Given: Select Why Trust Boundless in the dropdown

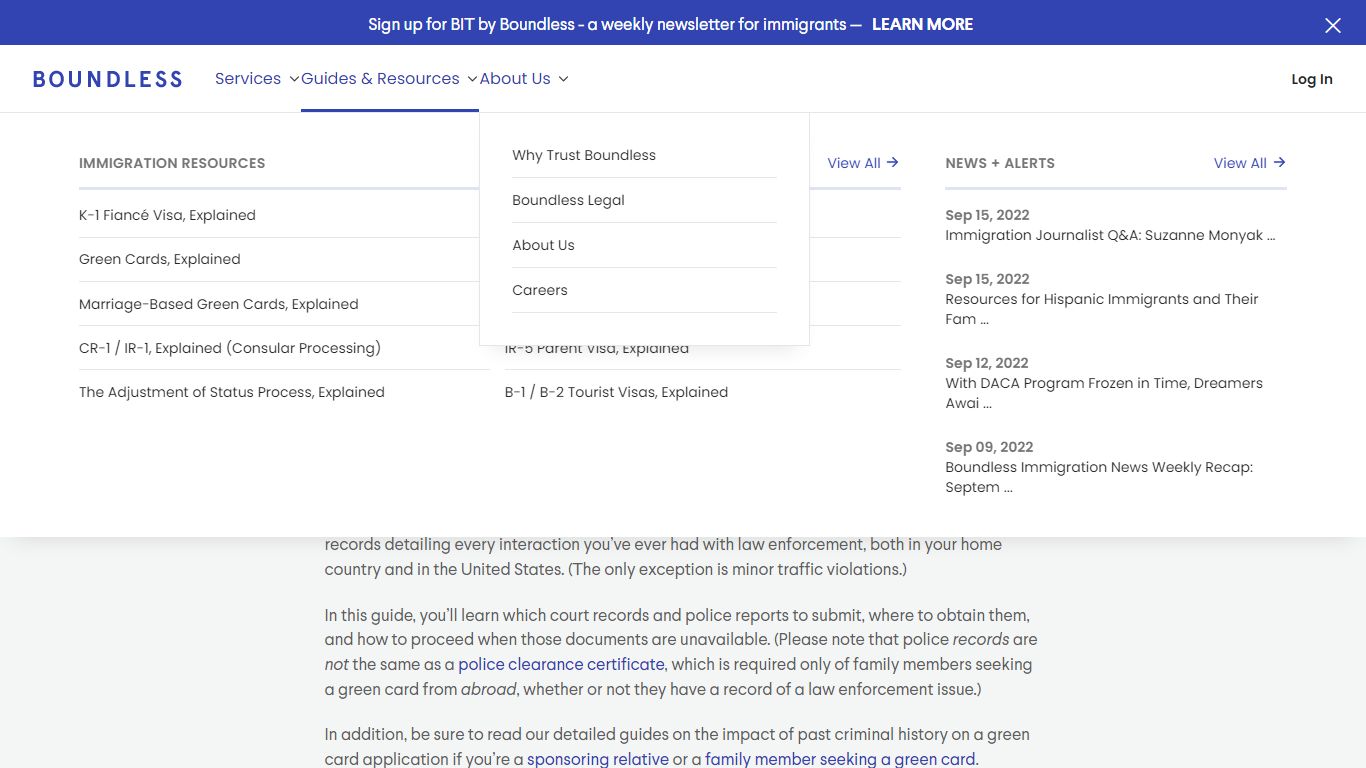Looking at the screenshot, I should click(584, 155).
